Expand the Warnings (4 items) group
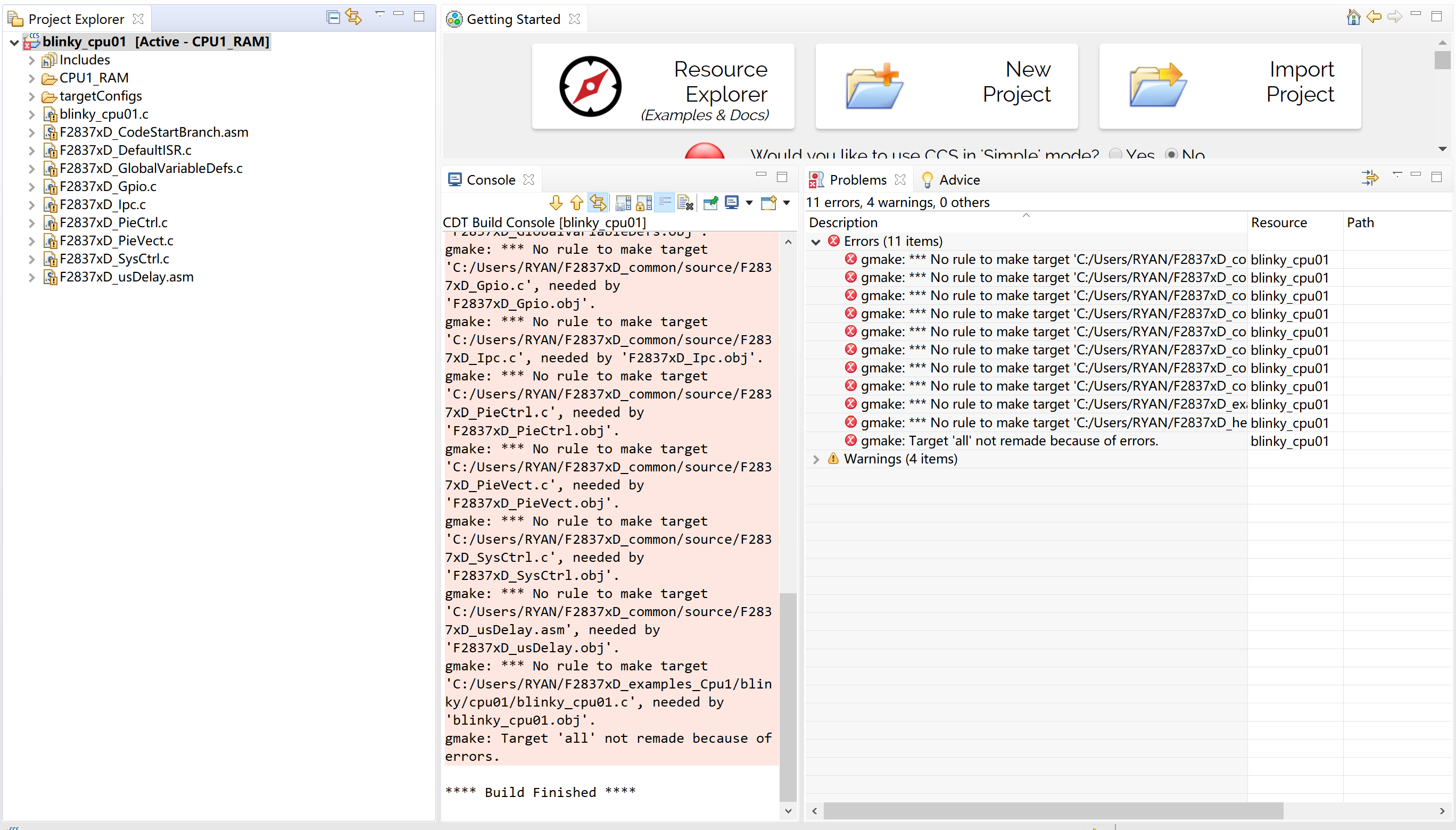1456x830 pixels. [816, 459]
